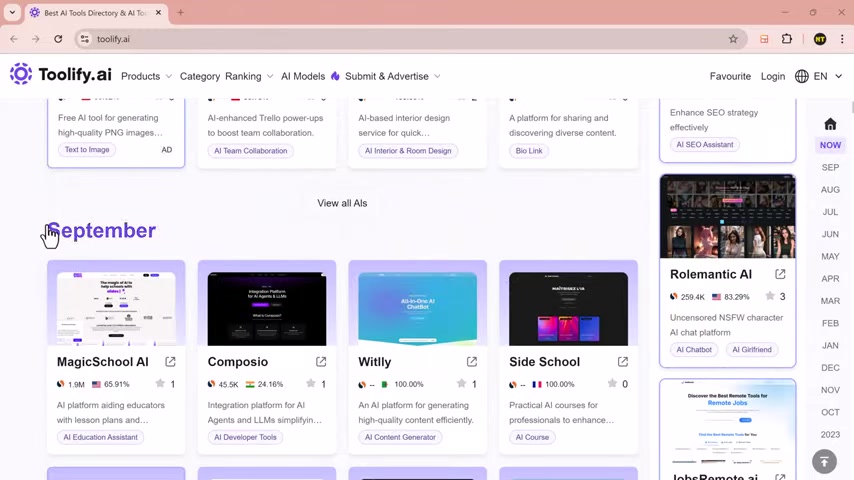The height and width of the screenshot is (480, 854).
Task: Click the Bio Link tag
Action: tap(529, 151)
